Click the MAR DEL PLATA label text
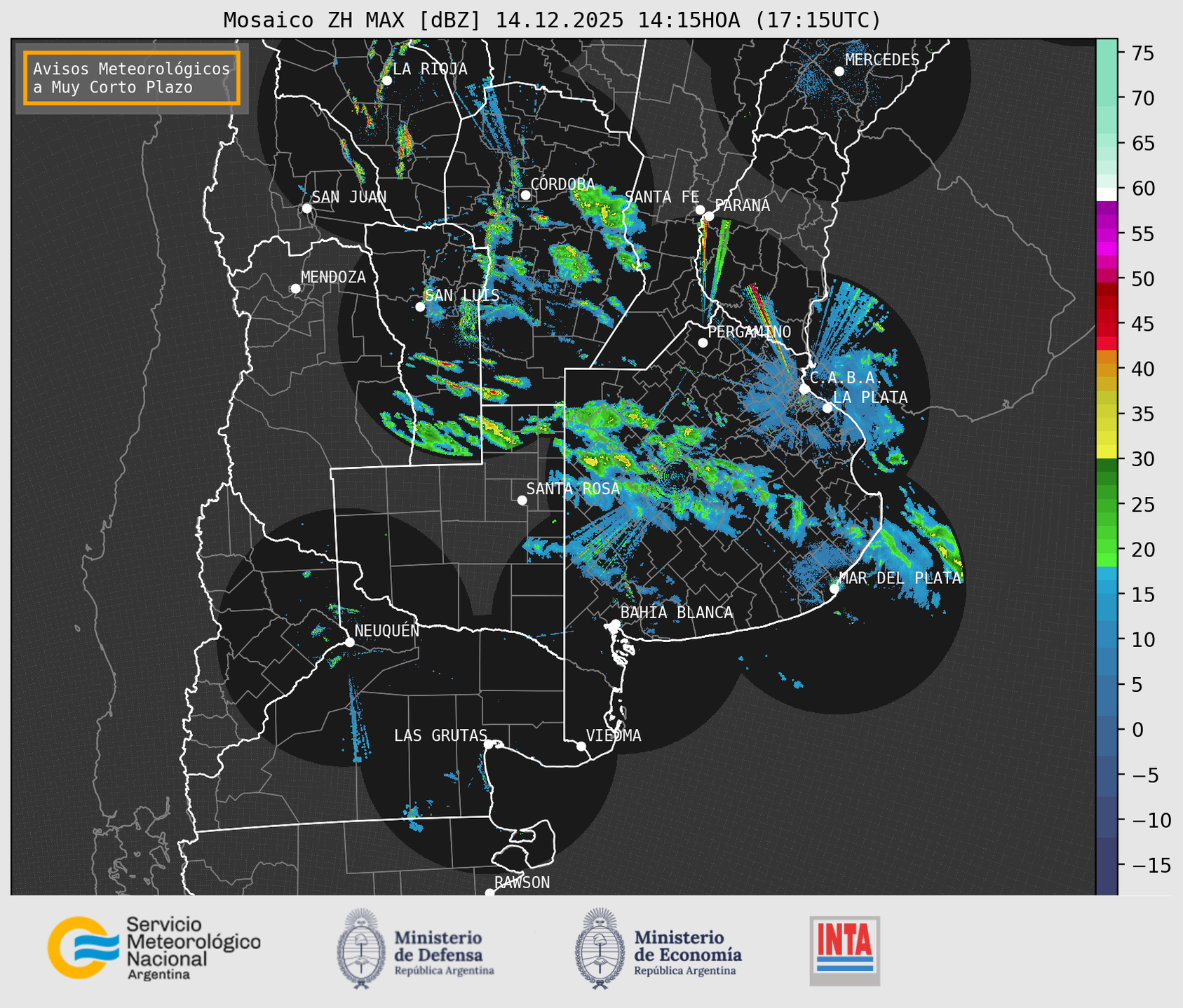 pyautogui.click(x=900, y=578)
